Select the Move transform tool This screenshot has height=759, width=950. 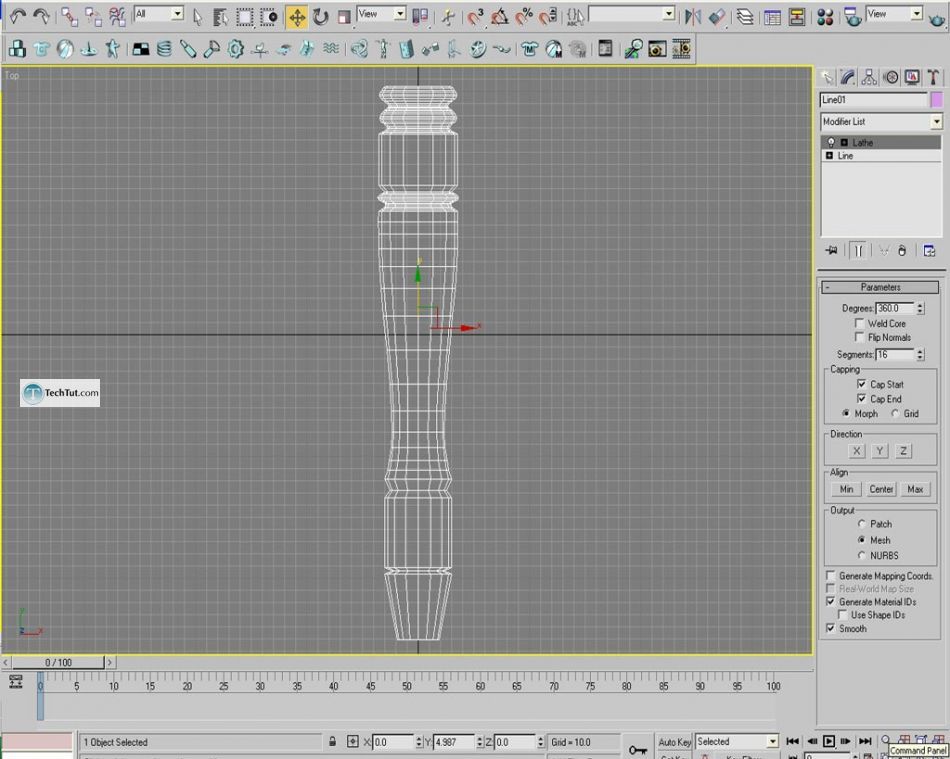pyautogui.click(x=297, y=17)
